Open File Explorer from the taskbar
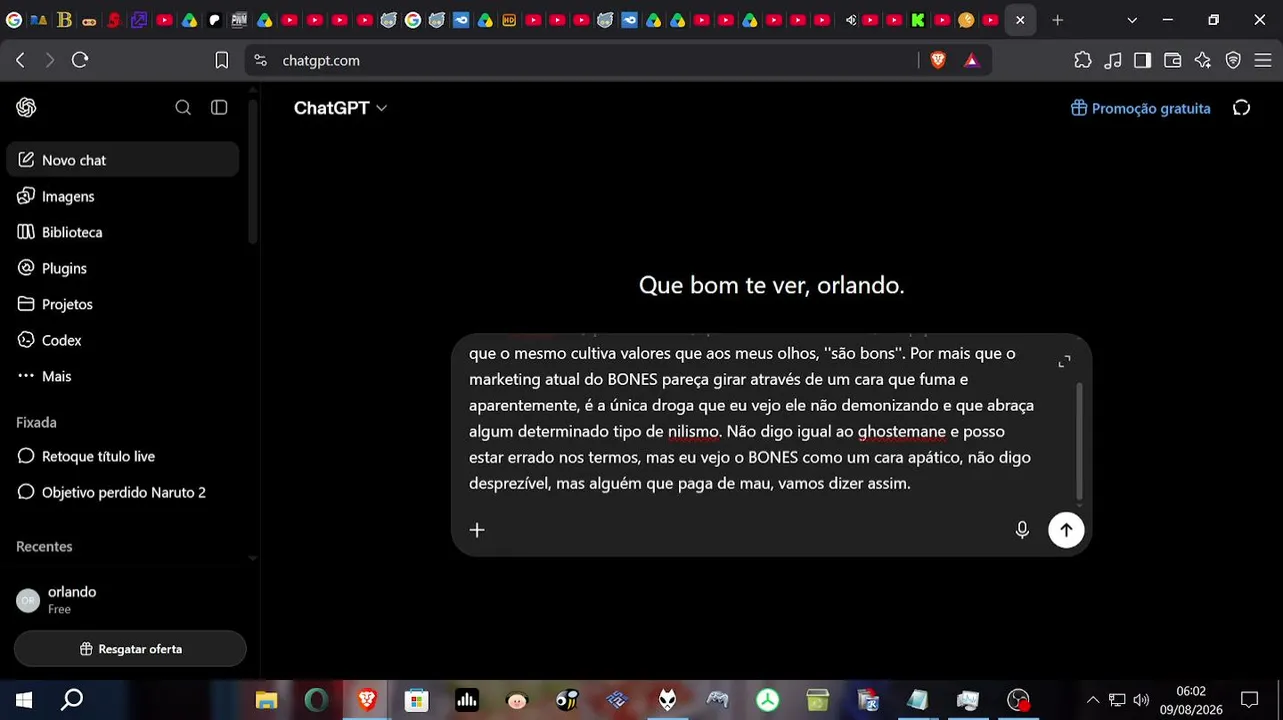 266,700
